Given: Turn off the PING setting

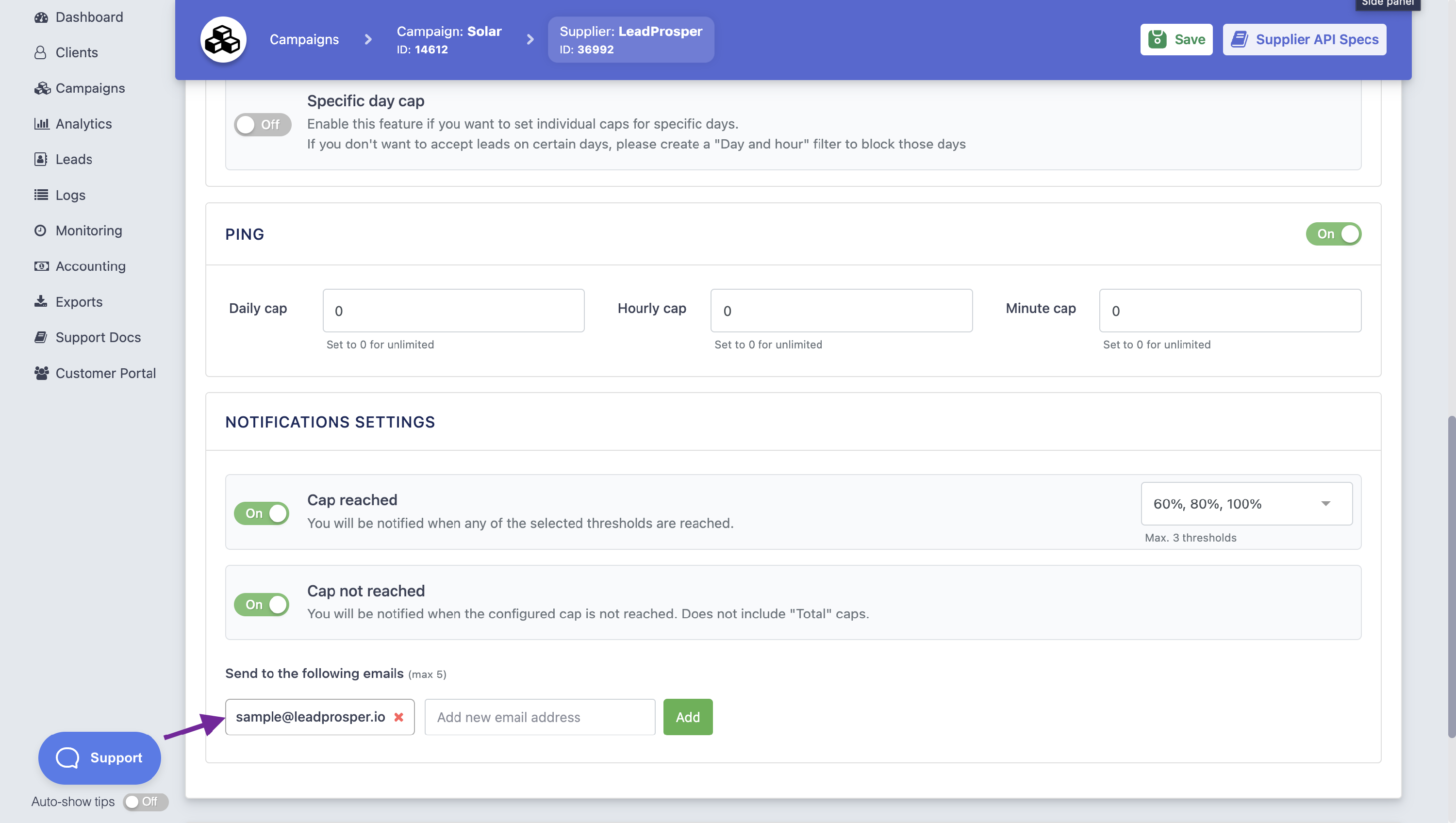Looking at the screenshot, I should (1333, 233).
